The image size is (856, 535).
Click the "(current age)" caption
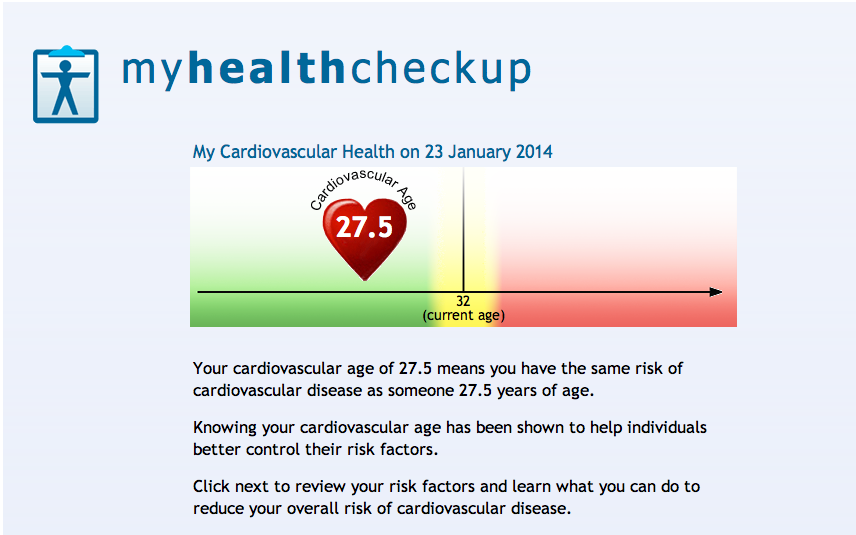[x=463, y=315]
